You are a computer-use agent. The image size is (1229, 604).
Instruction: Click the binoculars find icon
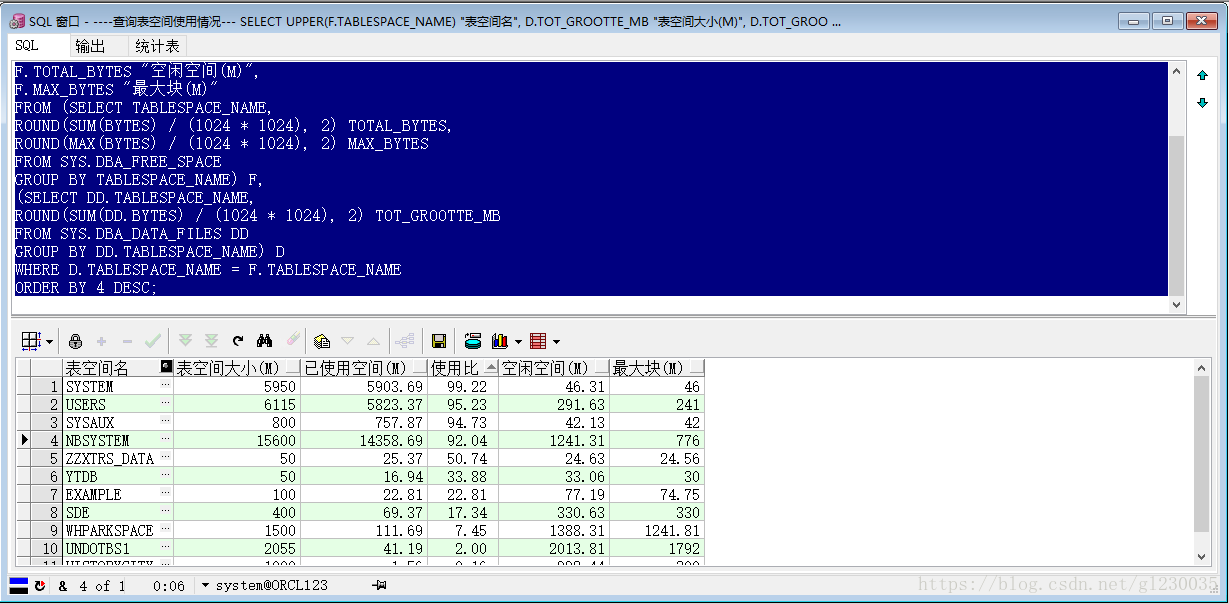tap(265, 341)
